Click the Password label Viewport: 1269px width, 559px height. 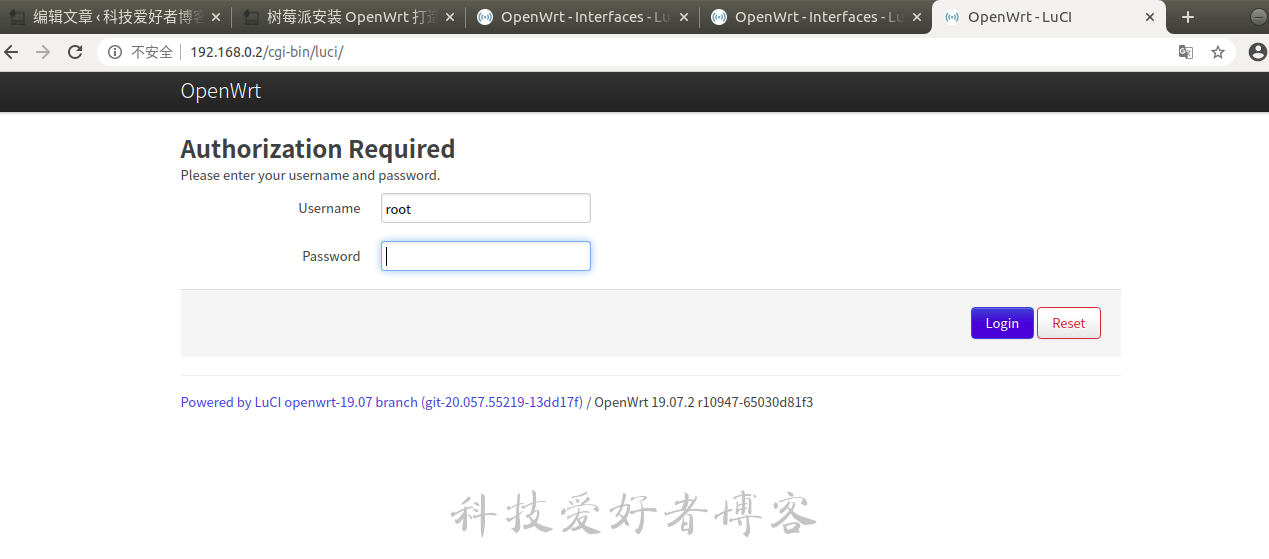pos(331,256)
